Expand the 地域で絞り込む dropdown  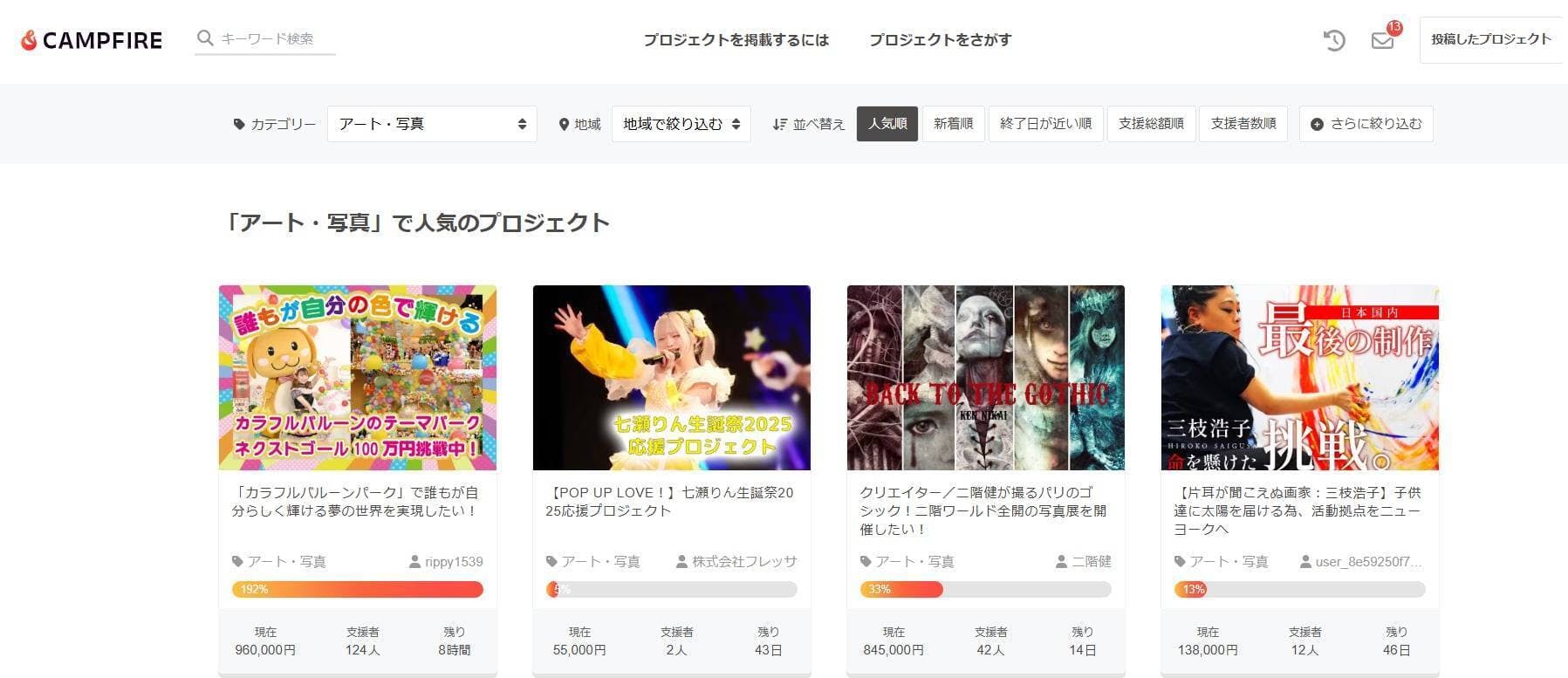point(681,124)
